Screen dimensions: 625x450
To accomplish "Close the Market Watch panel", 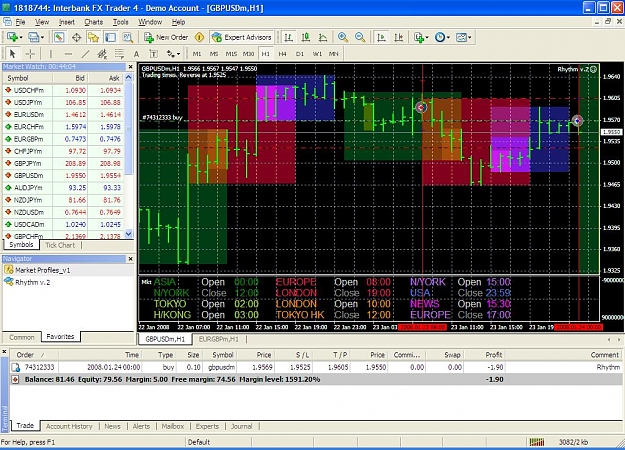I will (x=130, y=67).
